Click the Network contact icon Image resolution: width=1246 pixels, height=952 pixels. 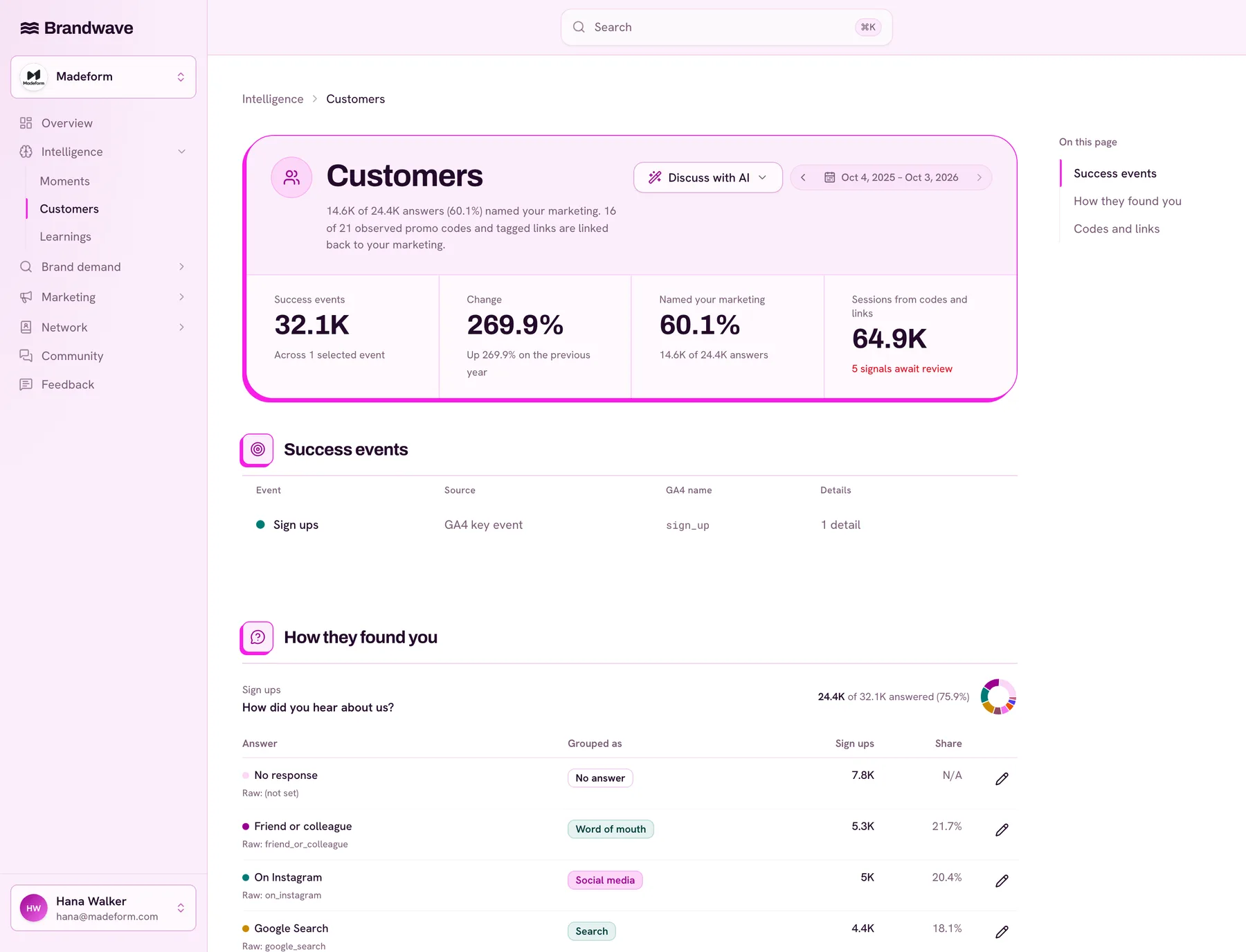point(26,327)
